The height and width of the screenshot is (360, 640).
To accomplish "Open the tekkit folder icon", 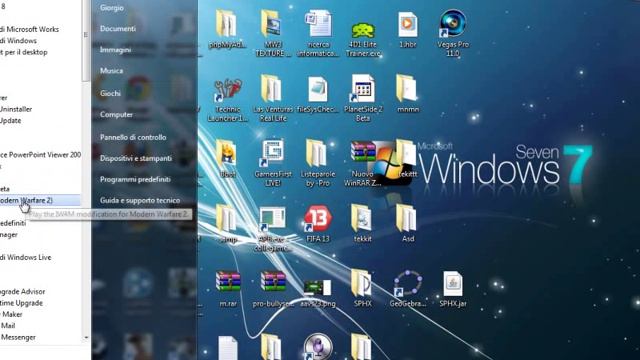I will (x=362, y=219).
